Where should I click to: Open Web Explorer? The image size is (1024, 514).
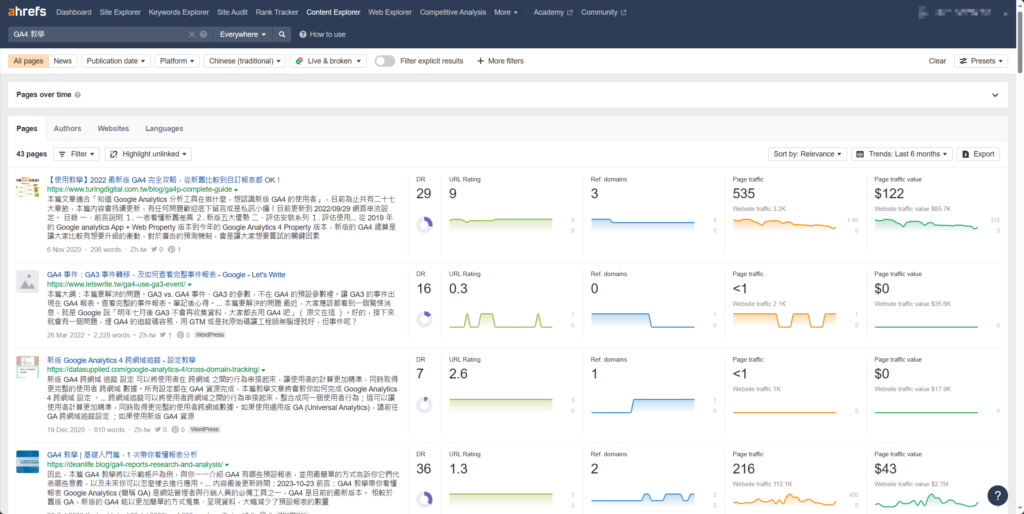tap(390, 12)
